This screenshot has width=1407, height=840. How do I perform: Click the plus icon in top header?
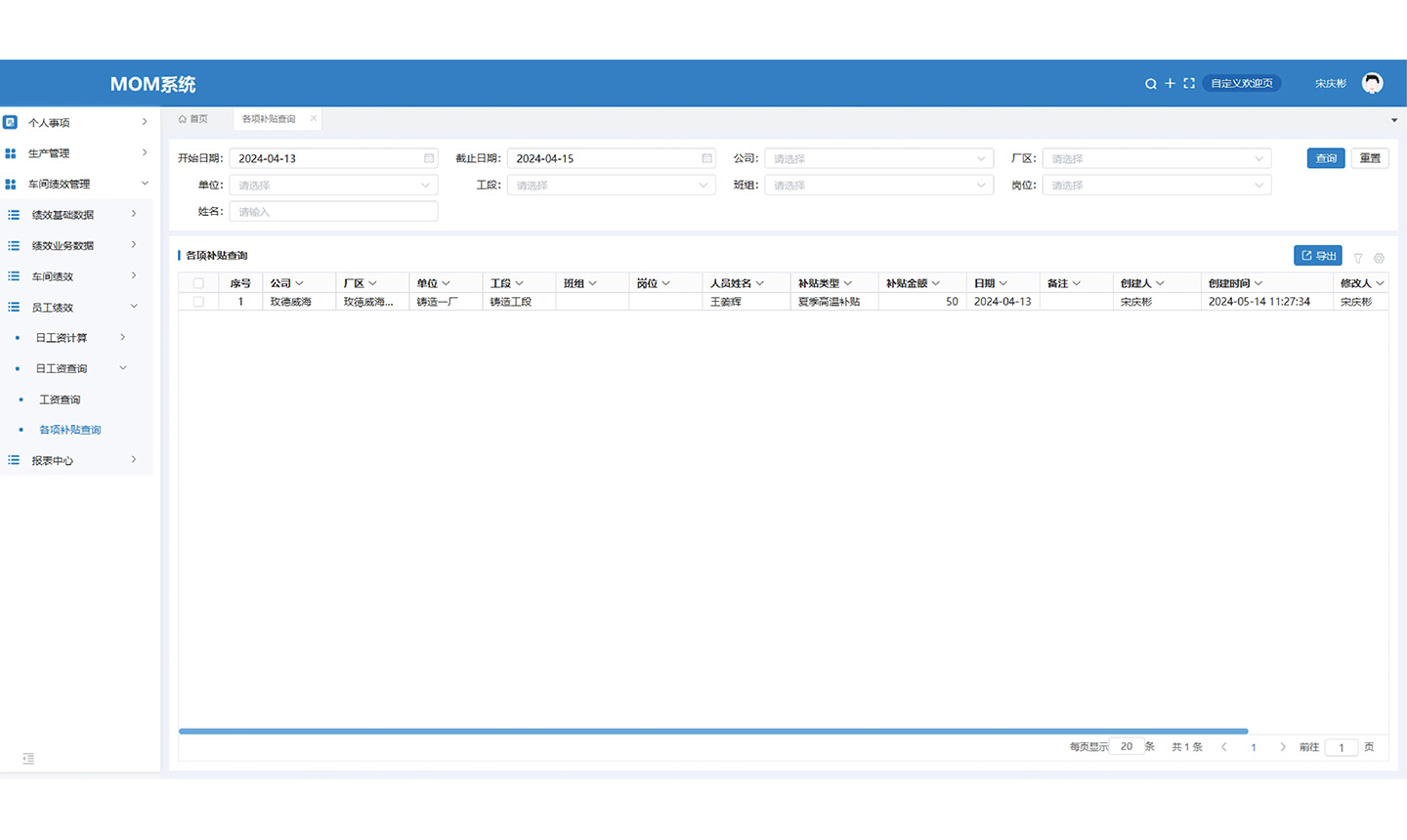(x=1170, y=84)
